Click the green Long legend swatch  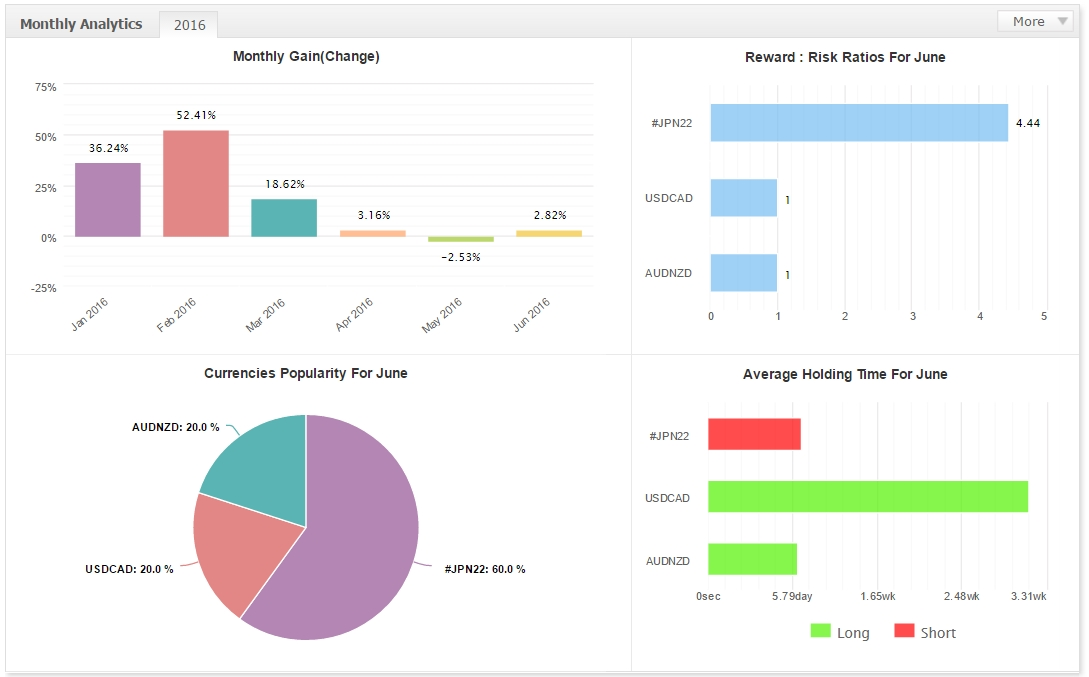point(820,630)
